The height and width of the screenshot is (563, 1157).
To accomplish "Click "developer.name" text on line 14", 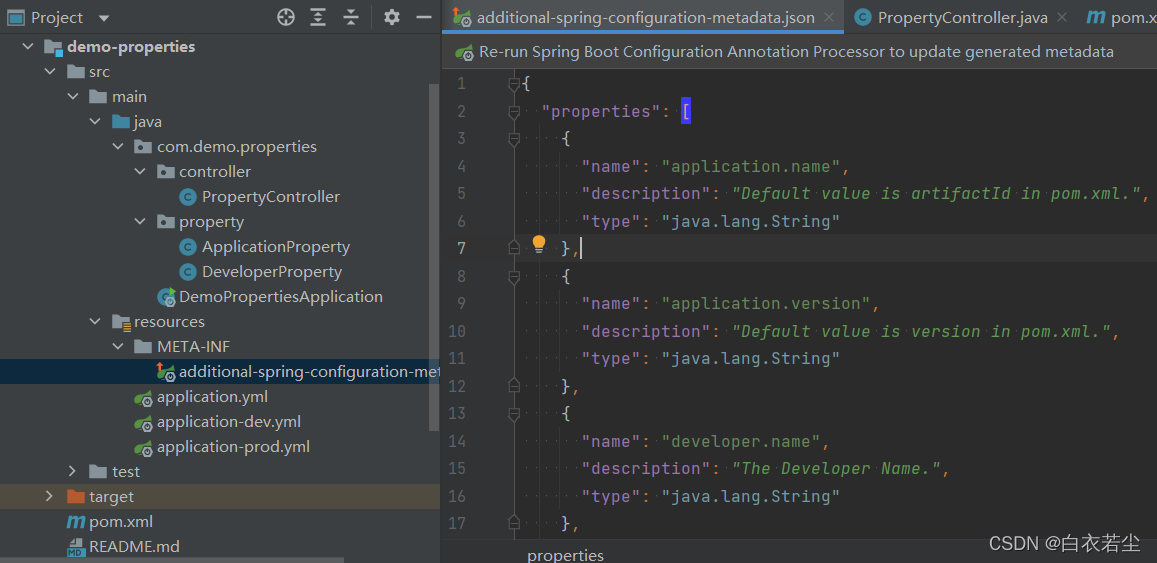I will [x=741, y=441].
